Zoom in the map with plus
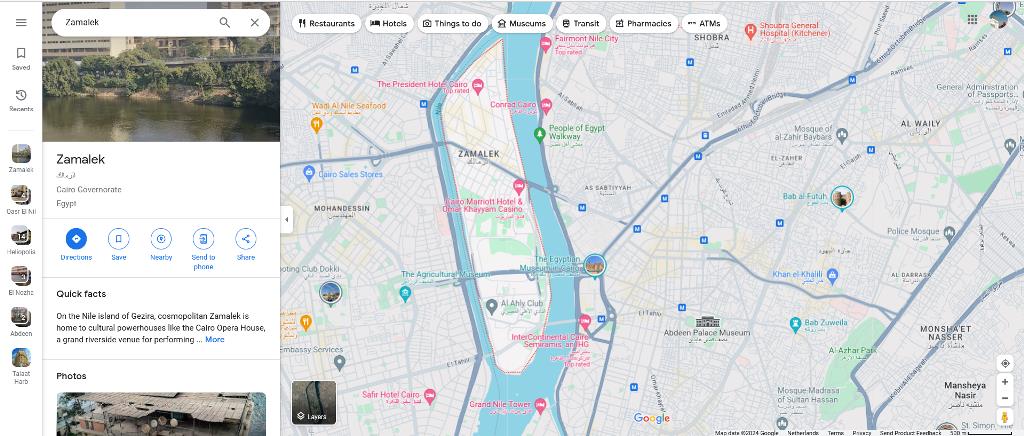The image size is (1024, 436). 1005,382
